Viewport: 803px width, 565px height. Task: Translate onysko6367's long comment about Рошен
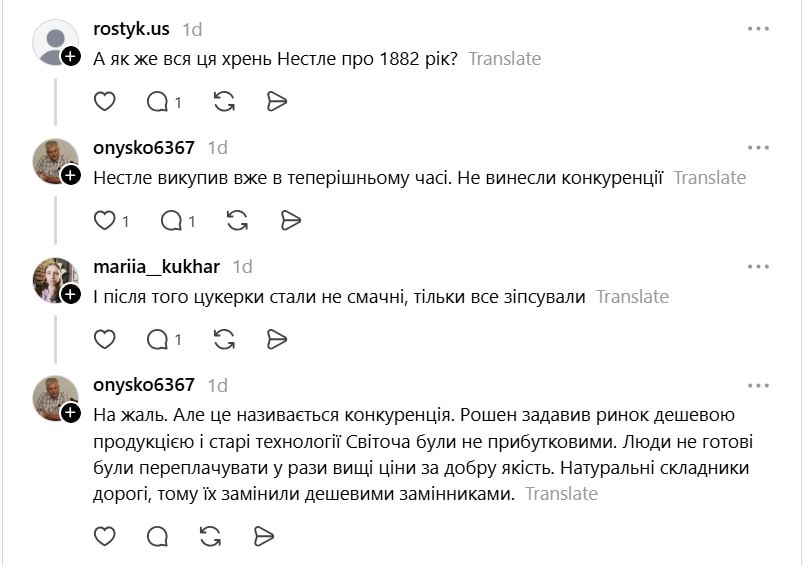(561, 494)
